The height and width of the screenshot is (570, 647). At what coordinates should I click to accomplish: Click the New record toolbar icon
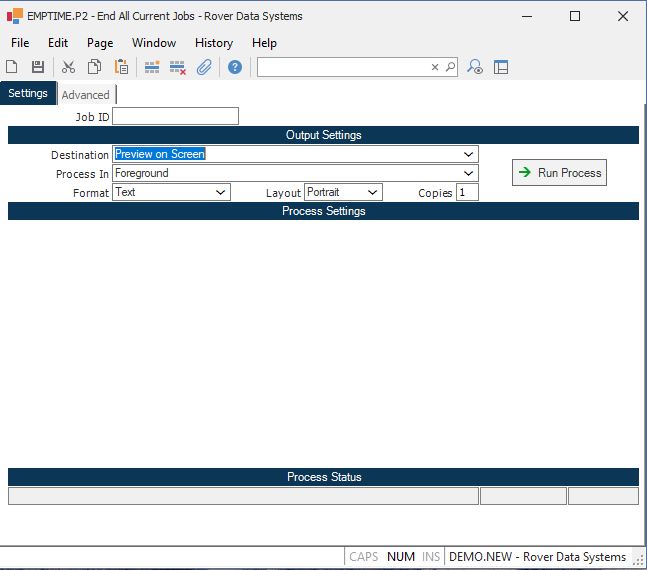pyautogui.click(x=12, y=67)
